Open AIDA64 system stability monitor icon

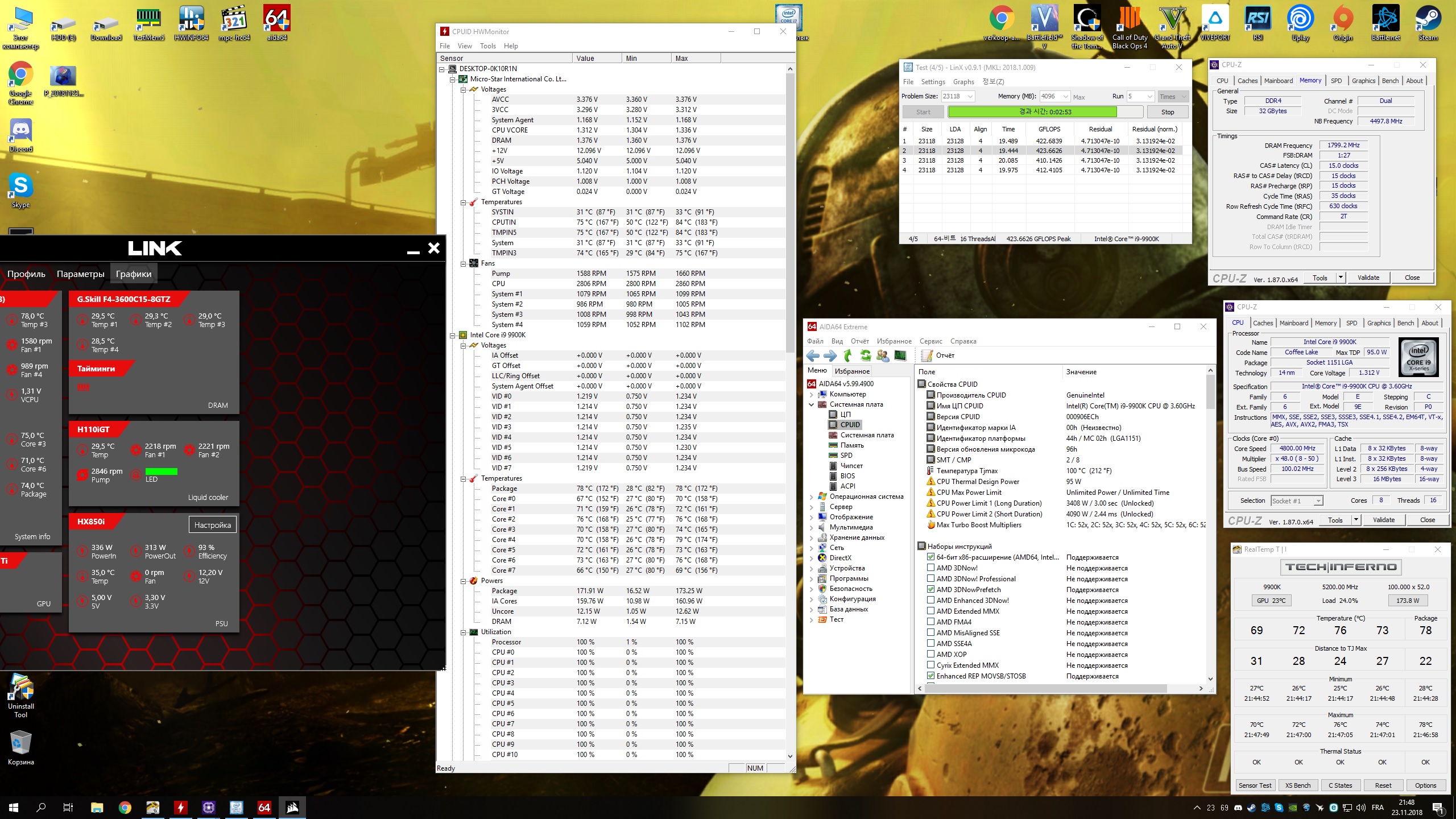900,356
